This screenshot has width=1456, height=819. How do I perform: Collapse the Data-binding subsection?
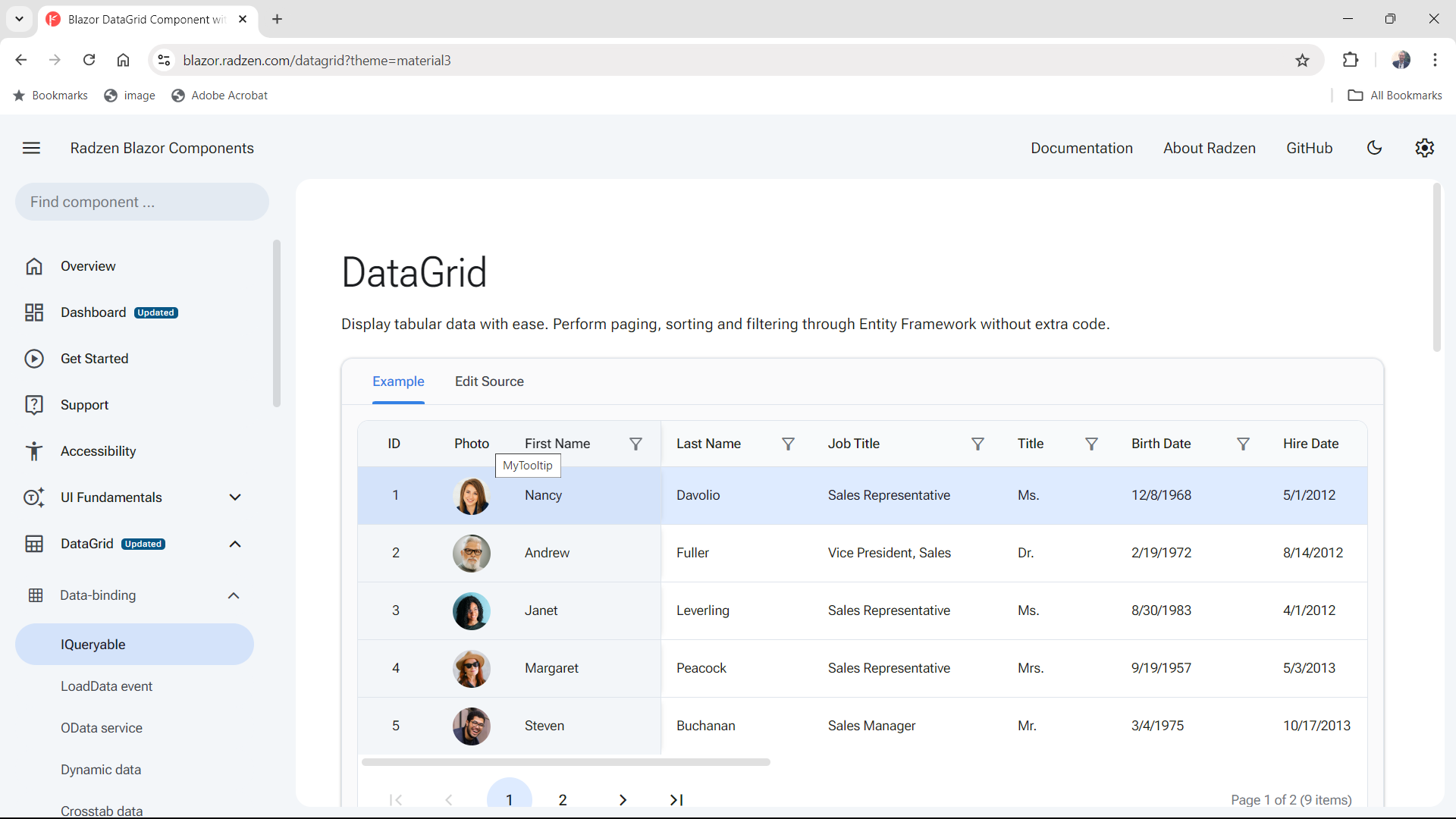(234, 595)
